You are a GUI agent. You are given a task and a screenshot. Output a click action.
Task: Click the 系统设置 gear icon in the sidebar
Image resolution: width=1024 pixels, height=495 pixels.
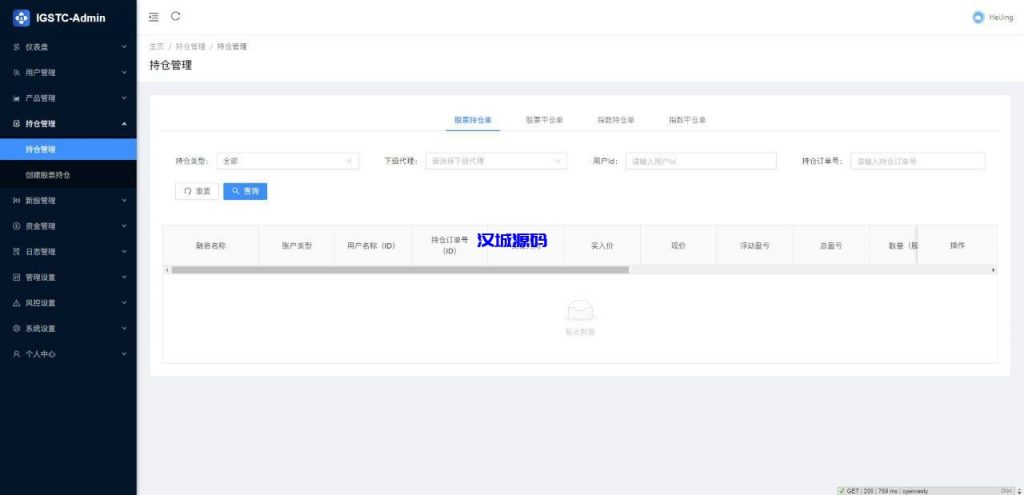[16, 328]
